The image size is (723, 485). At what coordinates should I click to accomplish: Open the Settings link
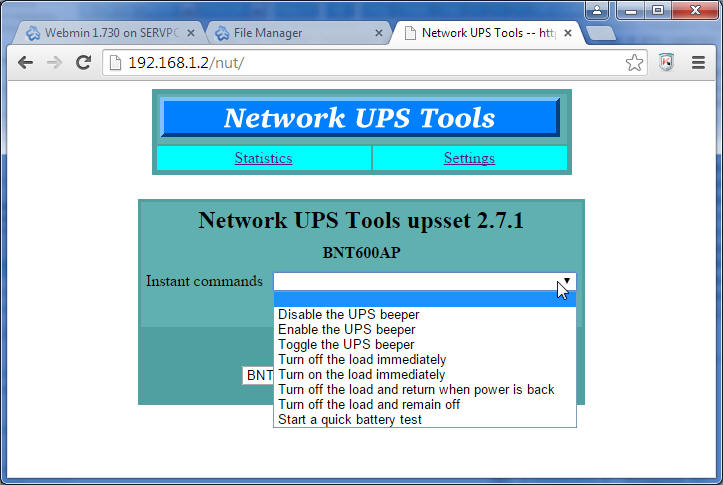tap(469, 158)
